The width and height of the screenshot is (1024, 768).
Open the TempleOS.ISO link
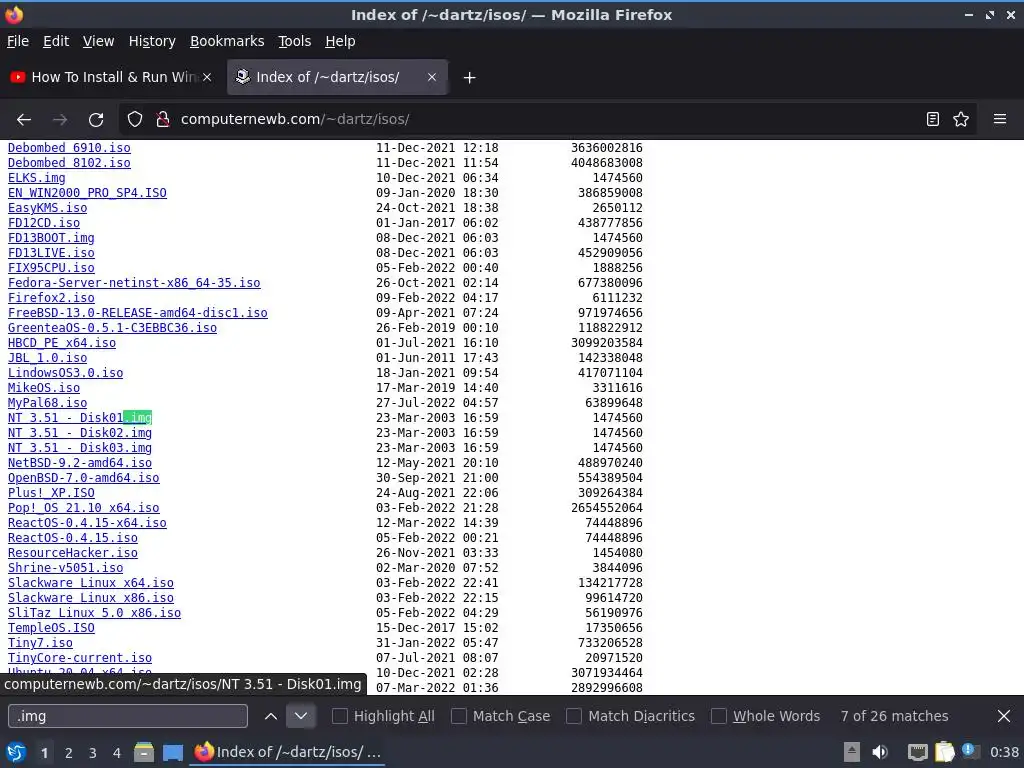51,629
